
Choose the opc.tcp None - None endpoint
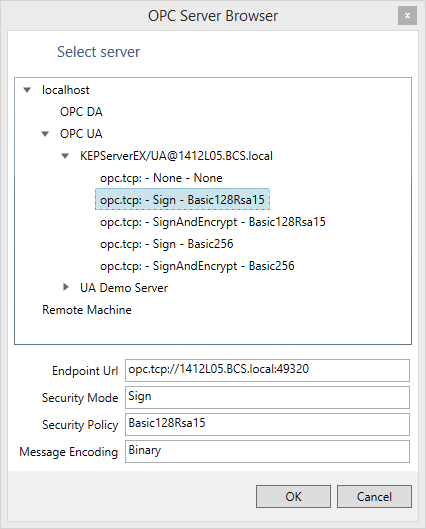point(161,178)
